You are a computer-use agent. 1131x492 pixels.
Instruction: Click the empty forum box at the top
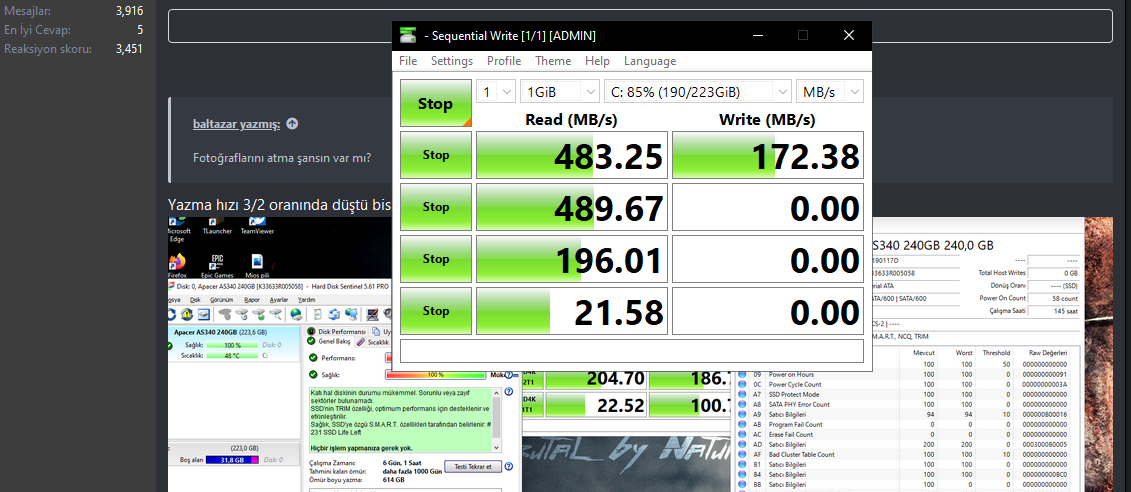tap(641, 26)
